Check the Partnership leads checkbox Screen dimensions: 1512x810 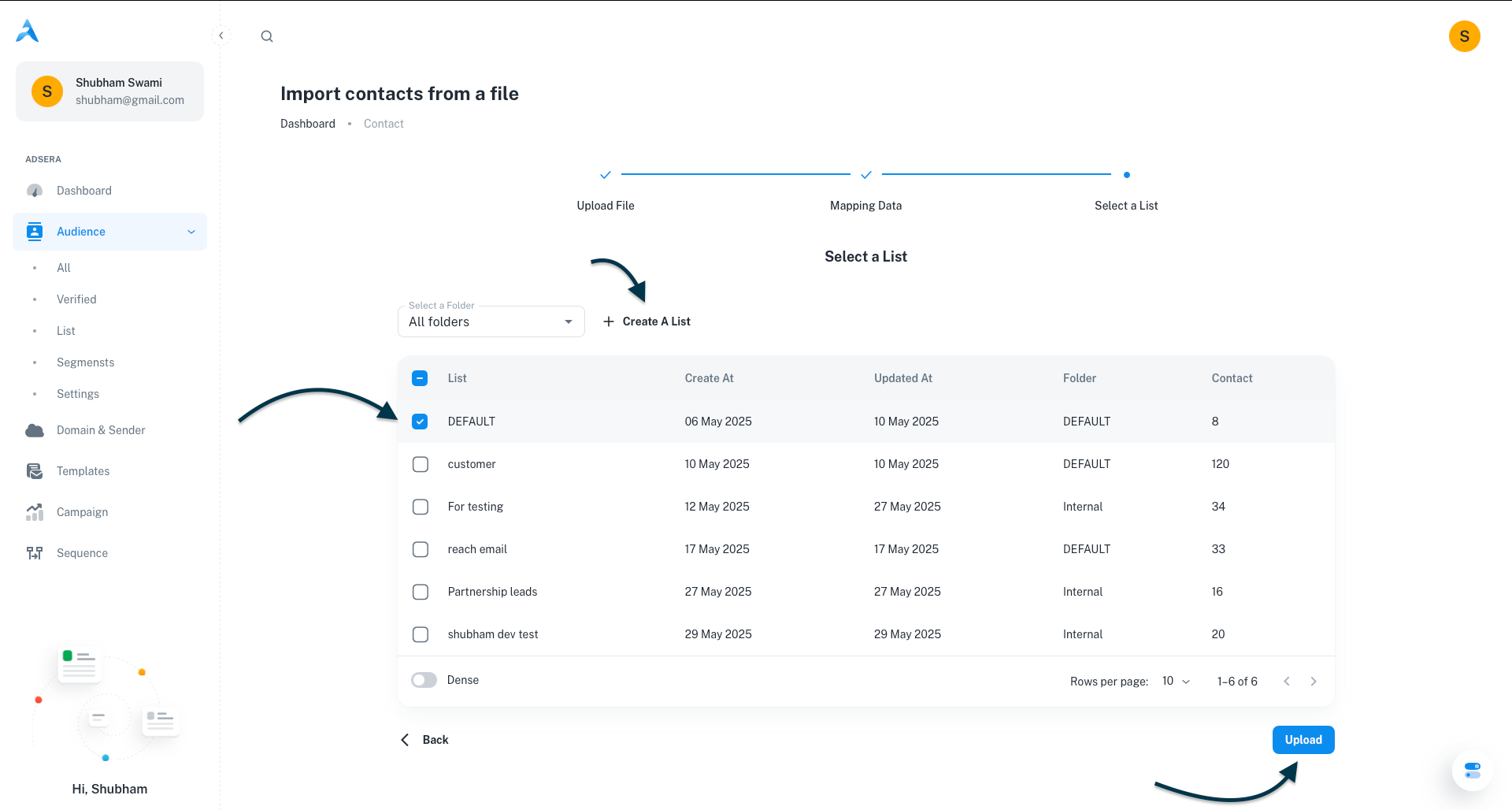point(421,592)
